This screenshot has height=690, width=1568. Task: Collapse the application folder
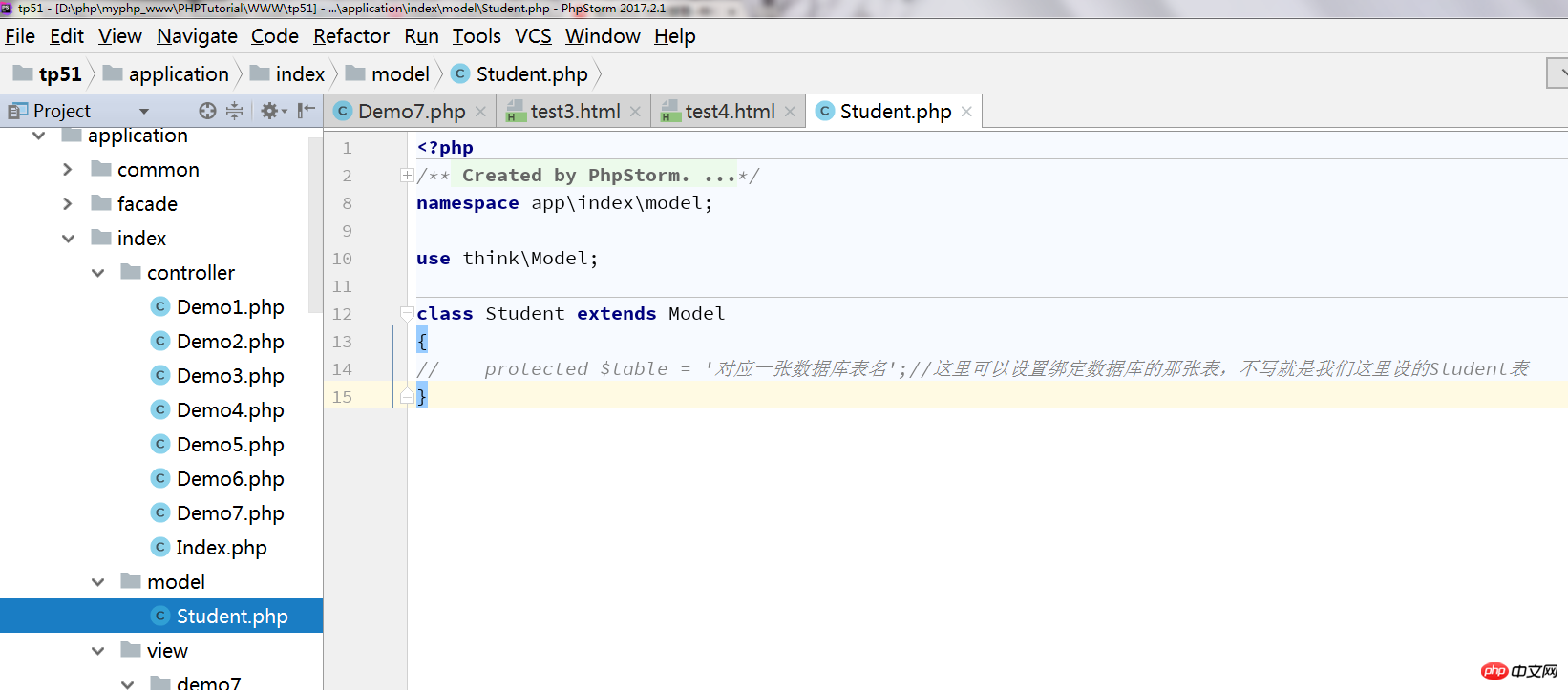point(39,136)
